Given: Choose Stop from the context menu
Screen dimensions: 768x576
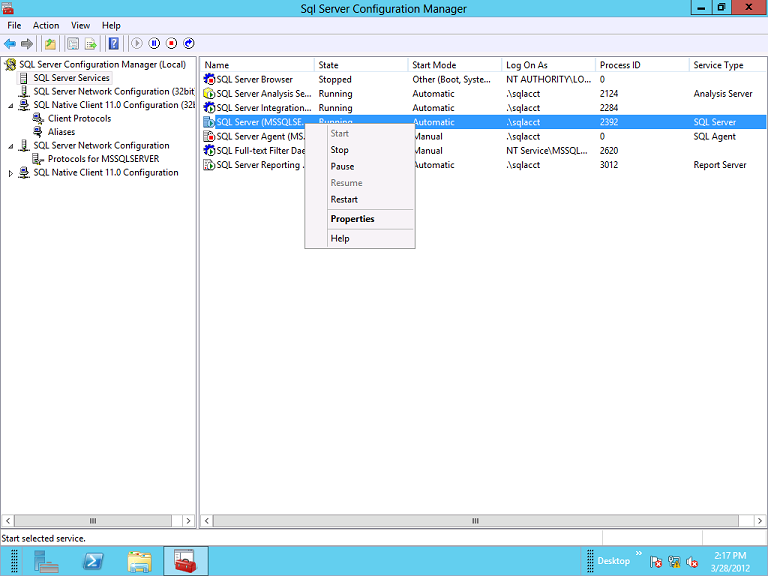Looking at the screenshot, I should coord(360,150).
